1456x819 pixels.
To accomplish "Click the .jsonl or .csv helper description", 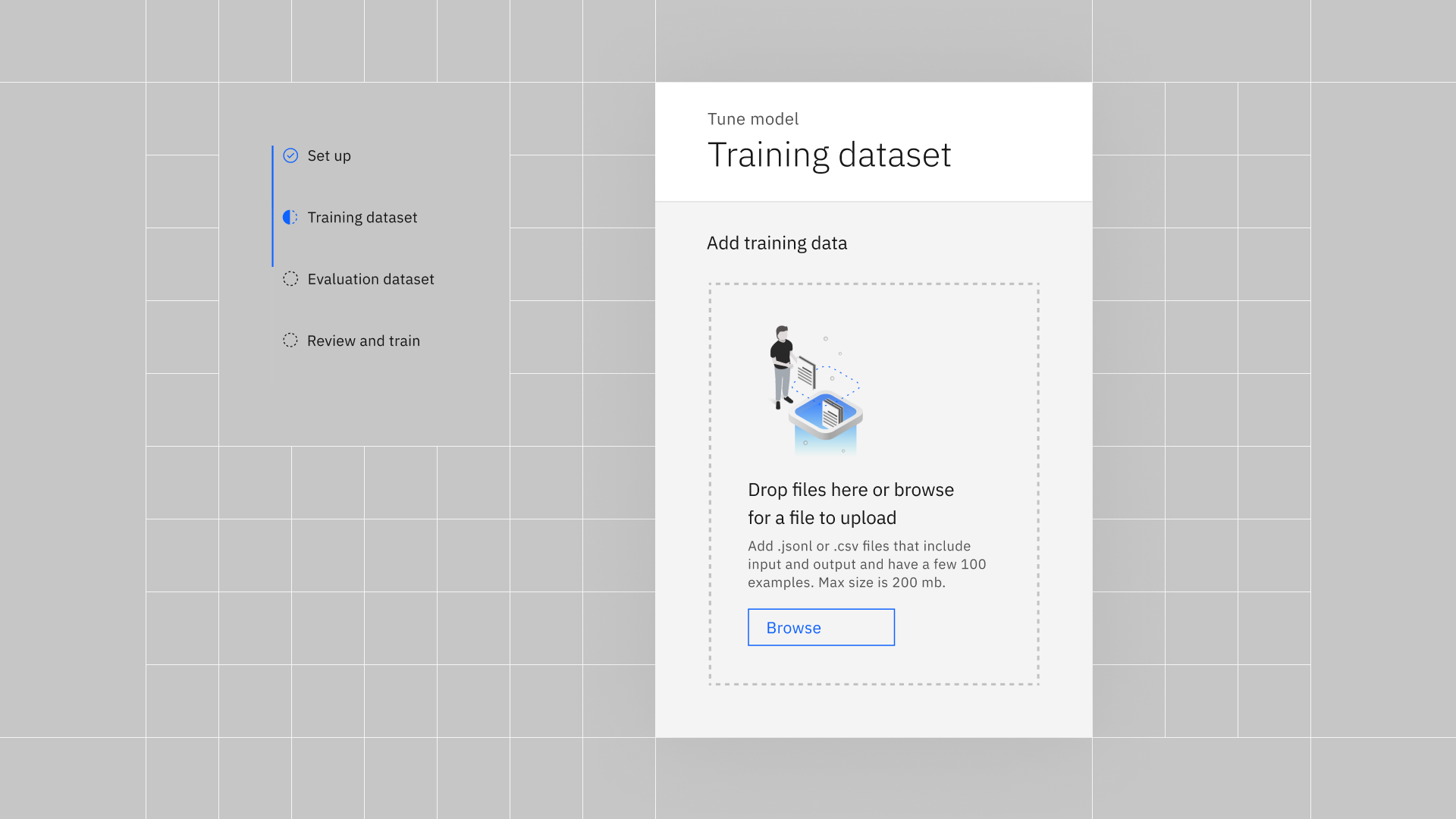I will [x=866, y=564].
